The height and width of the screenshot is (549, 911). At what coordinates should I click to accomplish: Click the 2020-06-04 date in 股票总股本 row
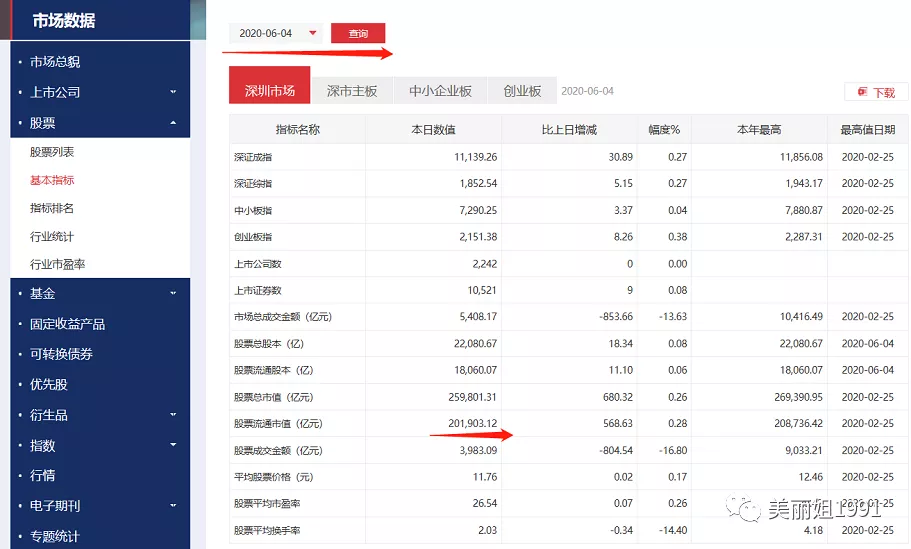pyautogui.click(x=867, y=343)
